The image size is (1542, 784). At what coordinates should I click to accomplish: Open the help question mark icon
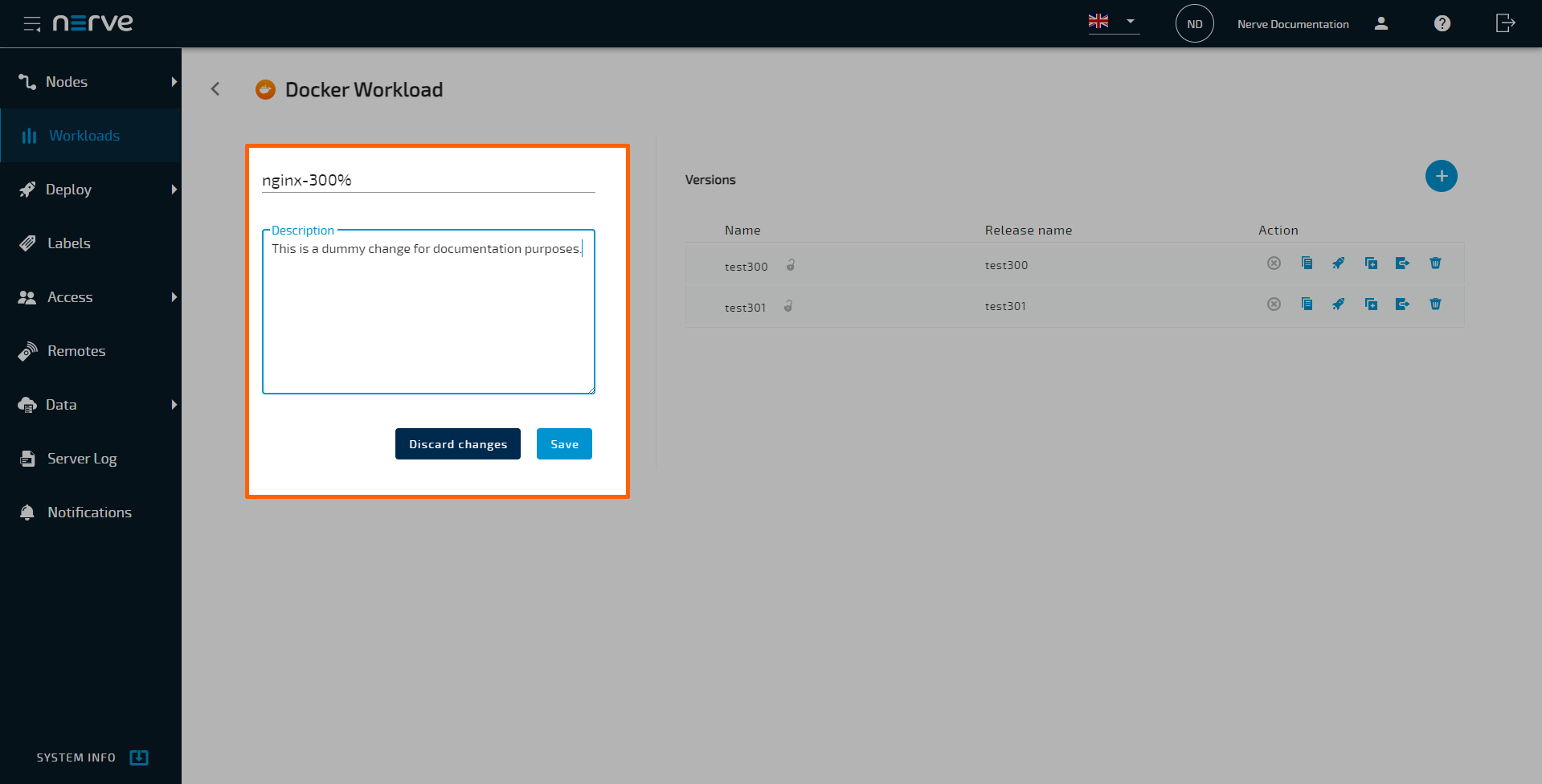tap(1442, 23)
